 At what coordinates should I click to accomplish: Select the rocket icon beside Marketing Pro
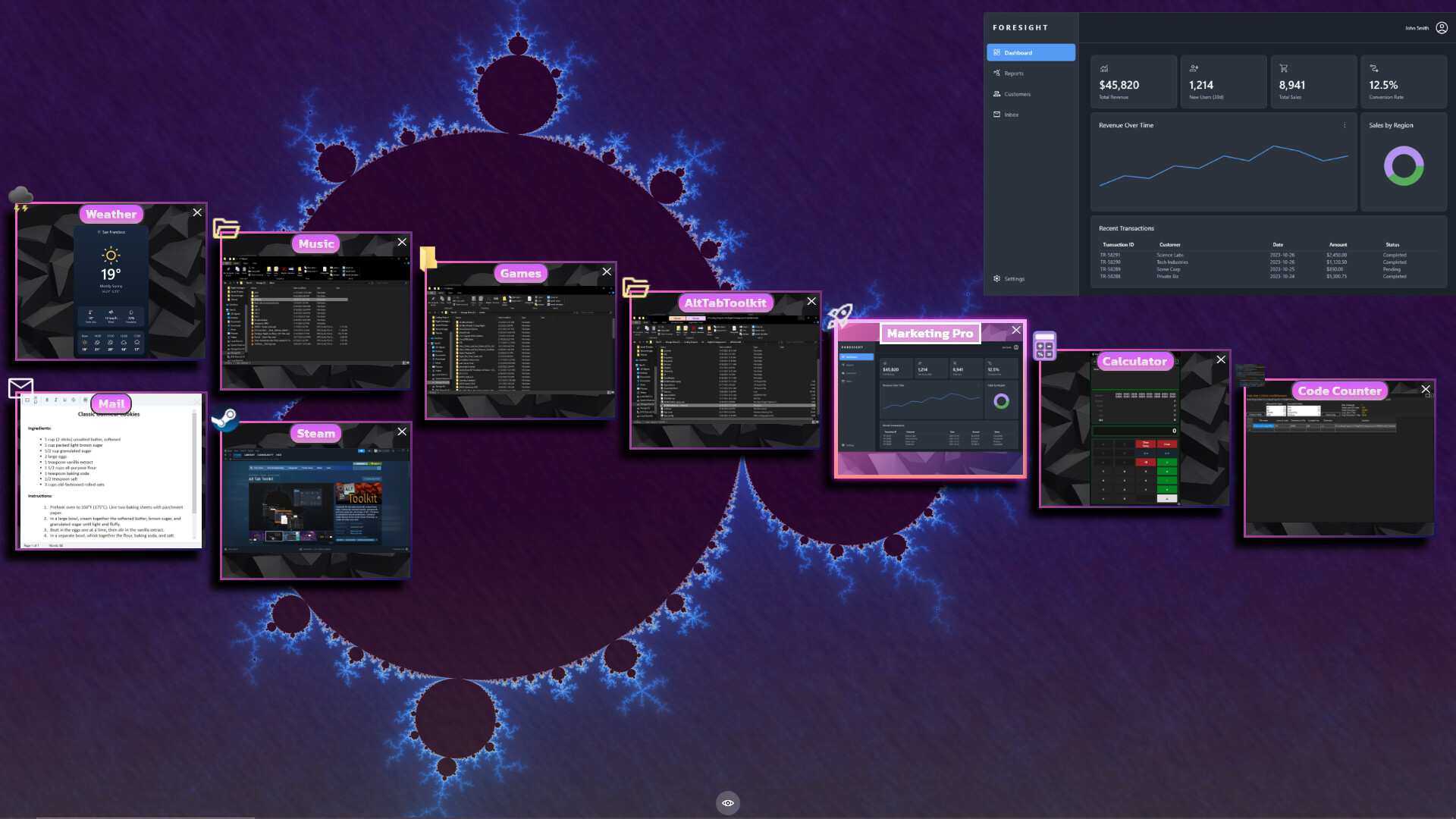click(x=842, y=315)
